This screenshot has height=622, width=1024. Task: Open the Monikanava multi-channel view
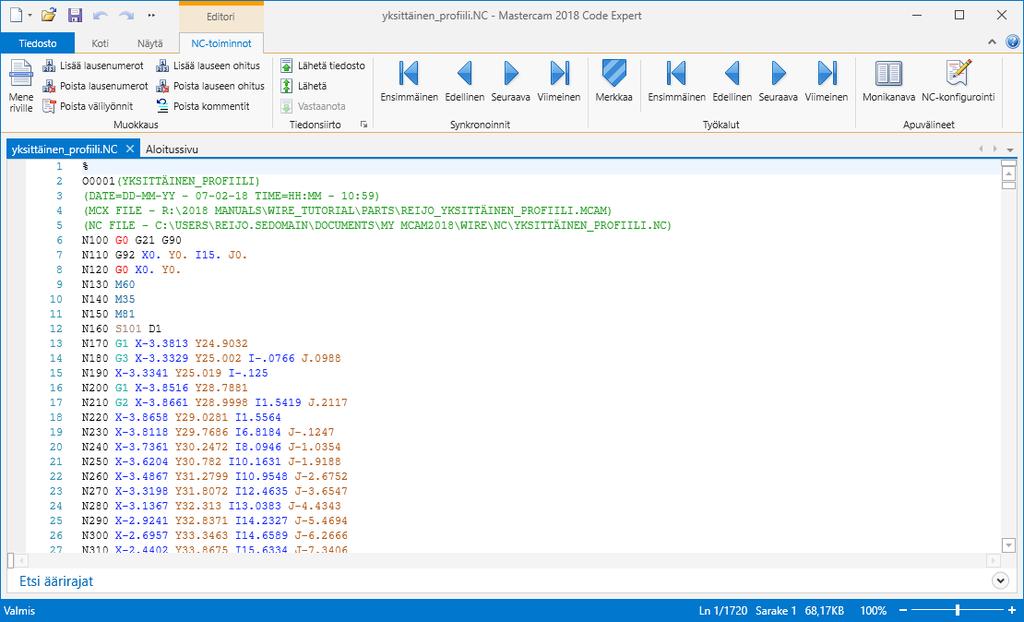pos(889,81)
